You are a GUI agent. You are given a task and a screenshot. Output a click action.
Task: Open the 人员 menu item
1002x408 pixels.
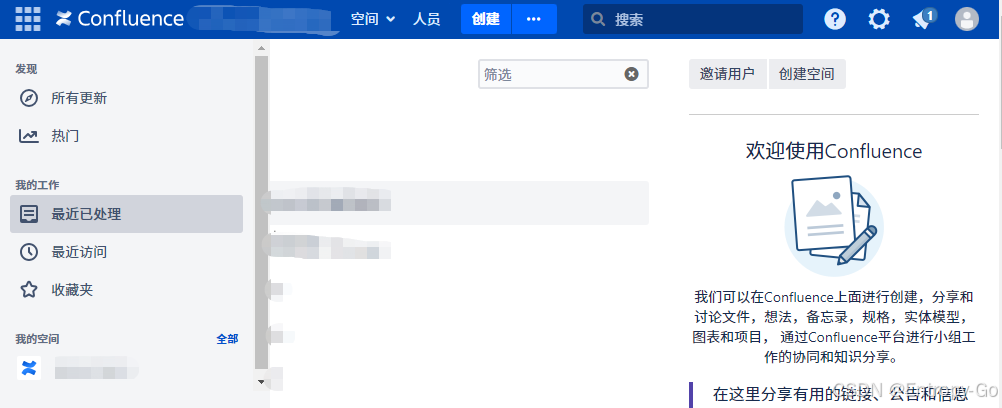point(426,19)
